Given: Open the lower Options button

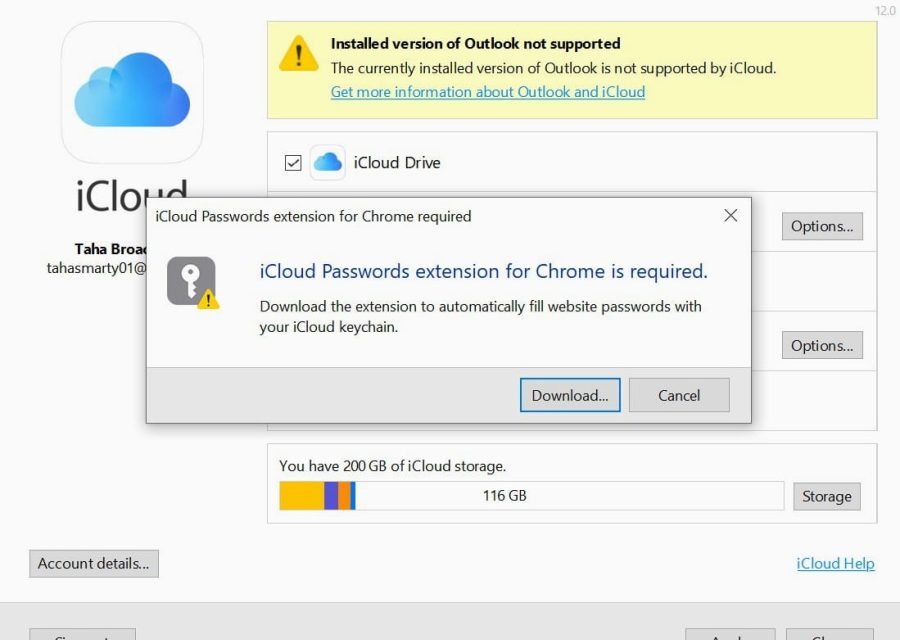Looking at the screenshot, I should (821, 345).
